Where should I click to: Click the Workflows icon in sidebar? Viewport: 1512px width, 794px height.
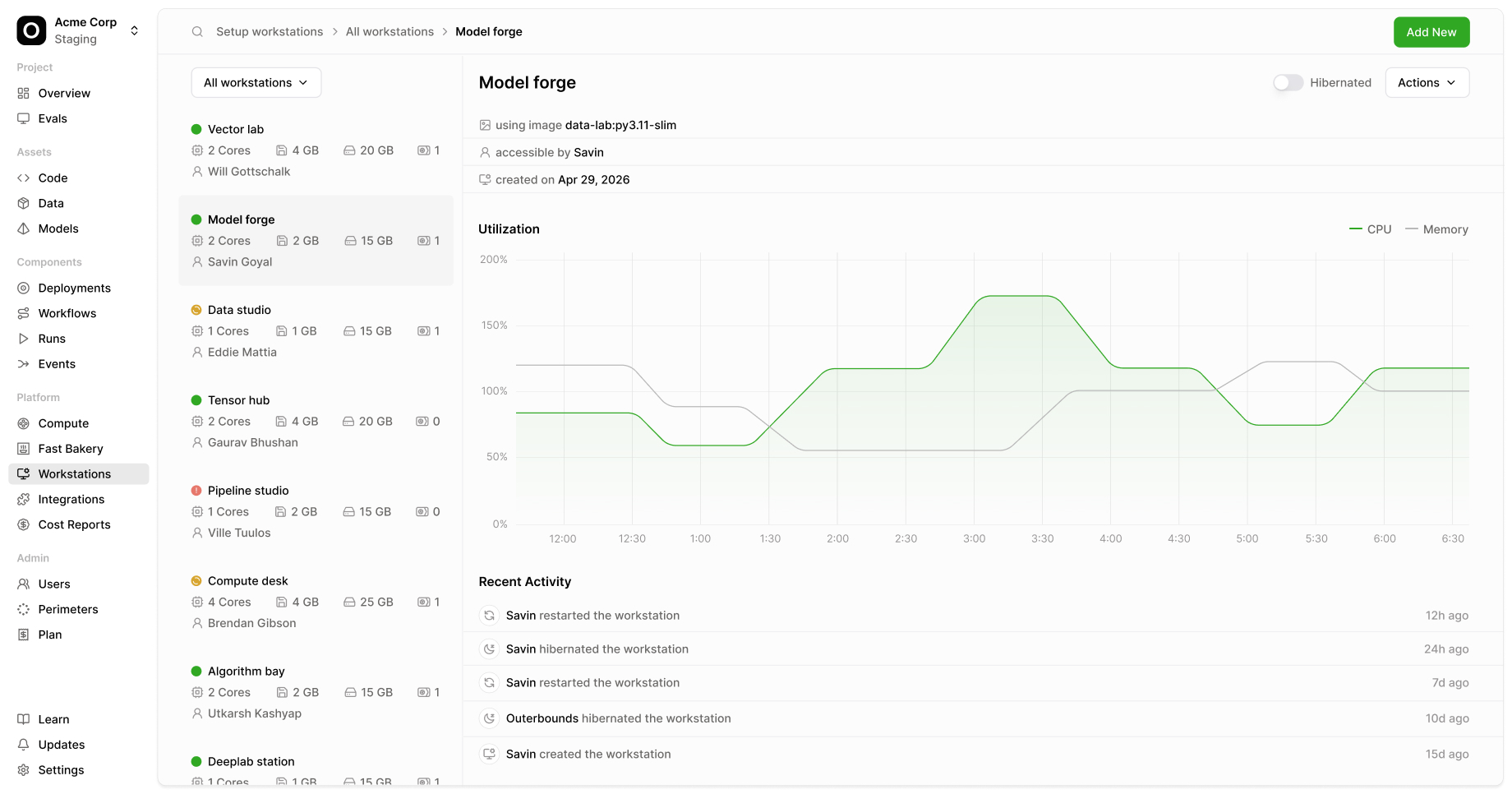(23, 313)
